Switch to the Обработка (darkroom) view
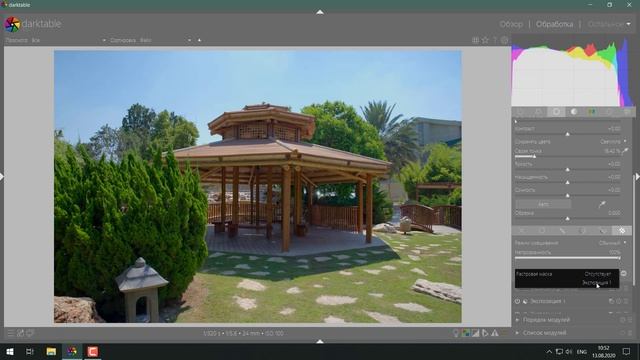Viewport: 640px width, 360px height. (x=554, y=24)
